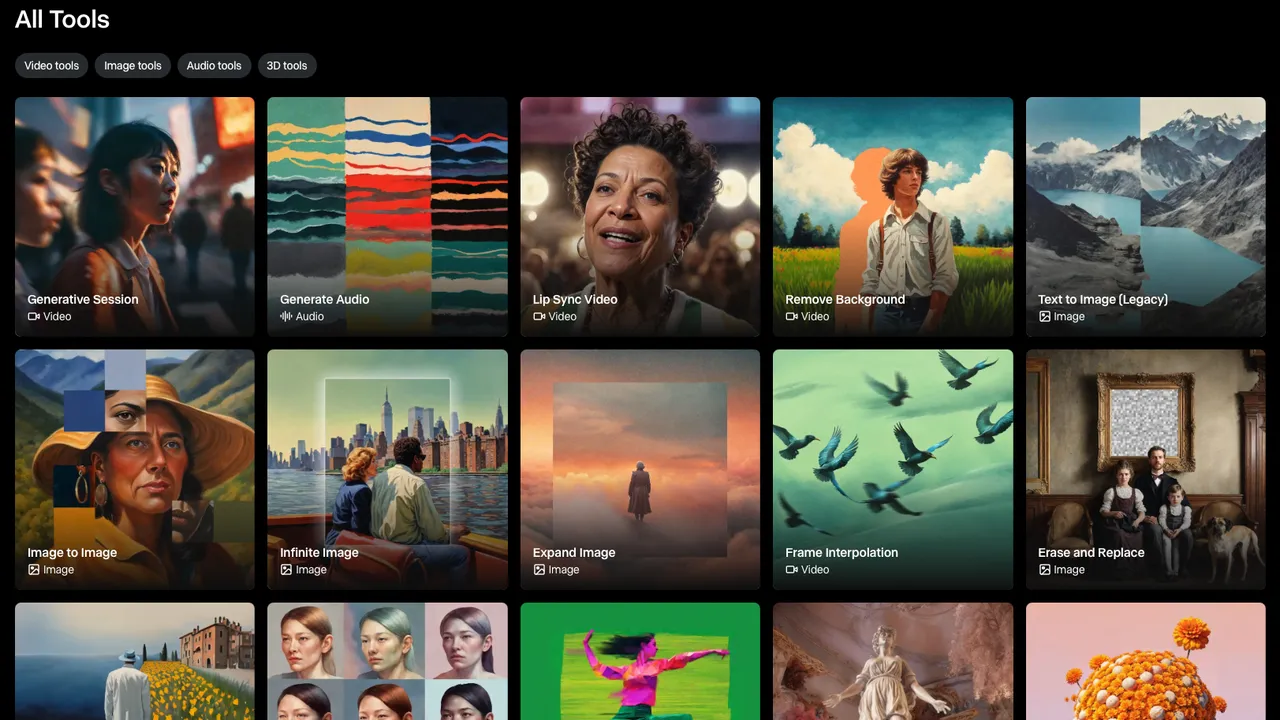Open the thumbnail of man beside yellow flower field
1280x720 pixels.
[x=135, y=661]
